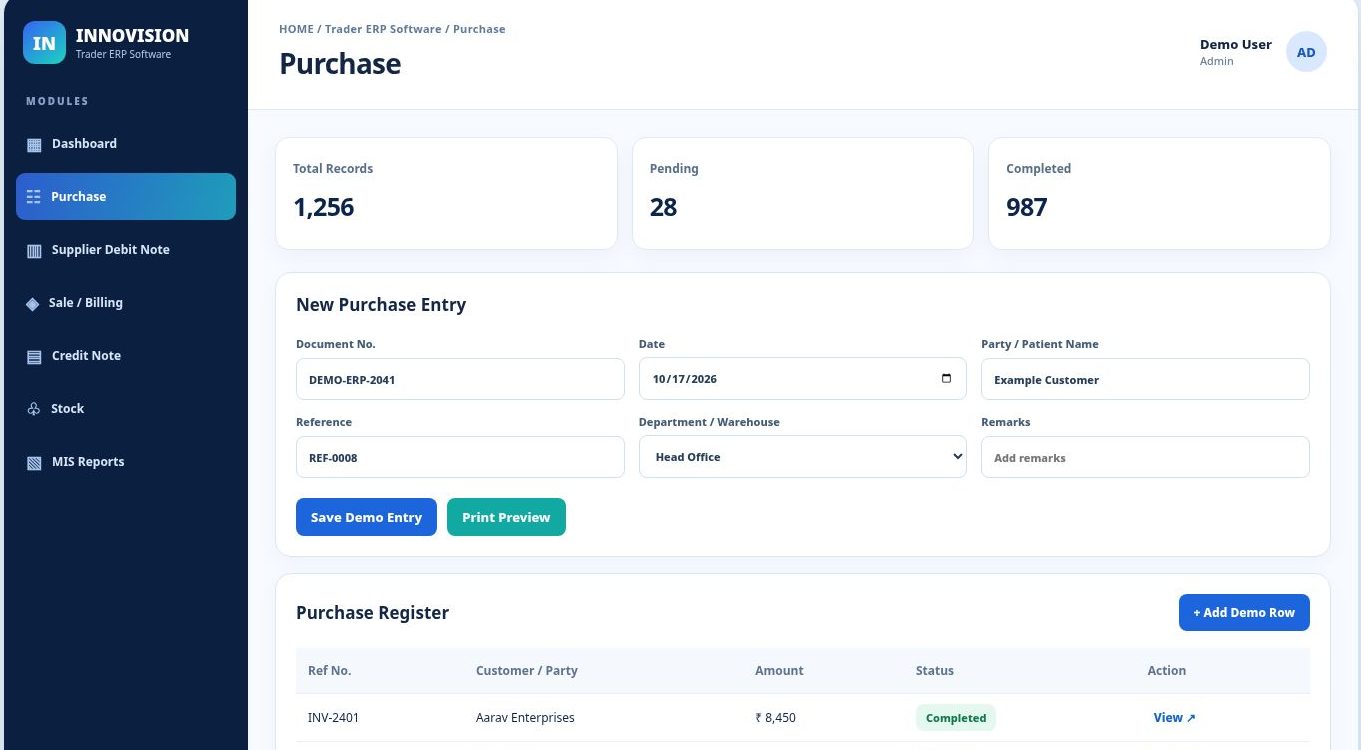Click the Amount column header

click(x=779, y=670)
